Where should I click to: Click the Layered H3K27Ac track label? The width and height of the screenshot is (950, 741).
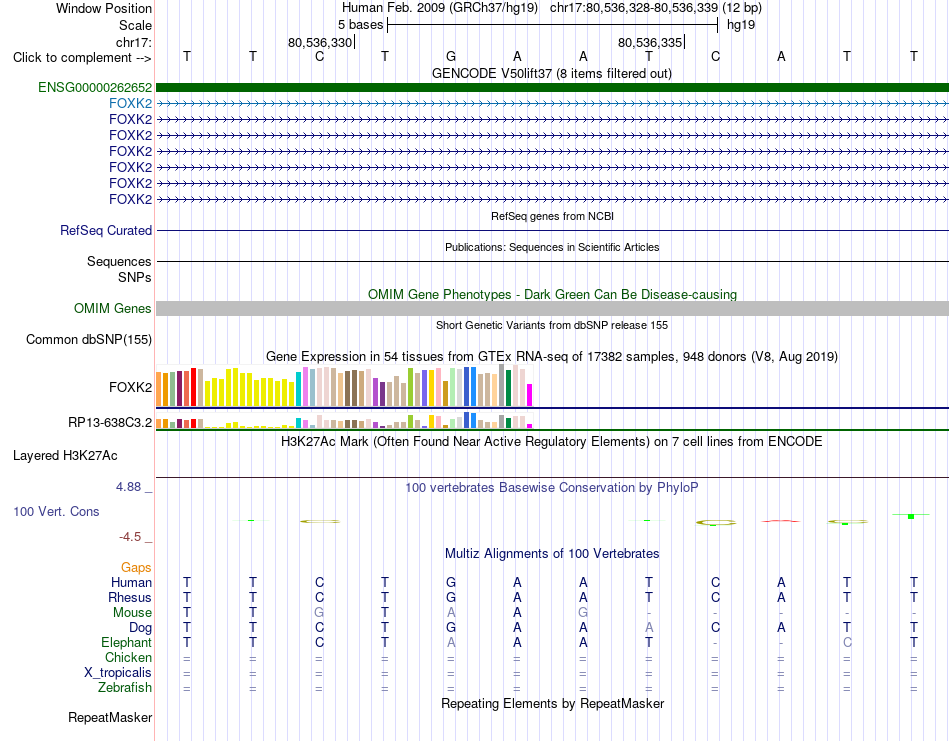pos(65,456)
